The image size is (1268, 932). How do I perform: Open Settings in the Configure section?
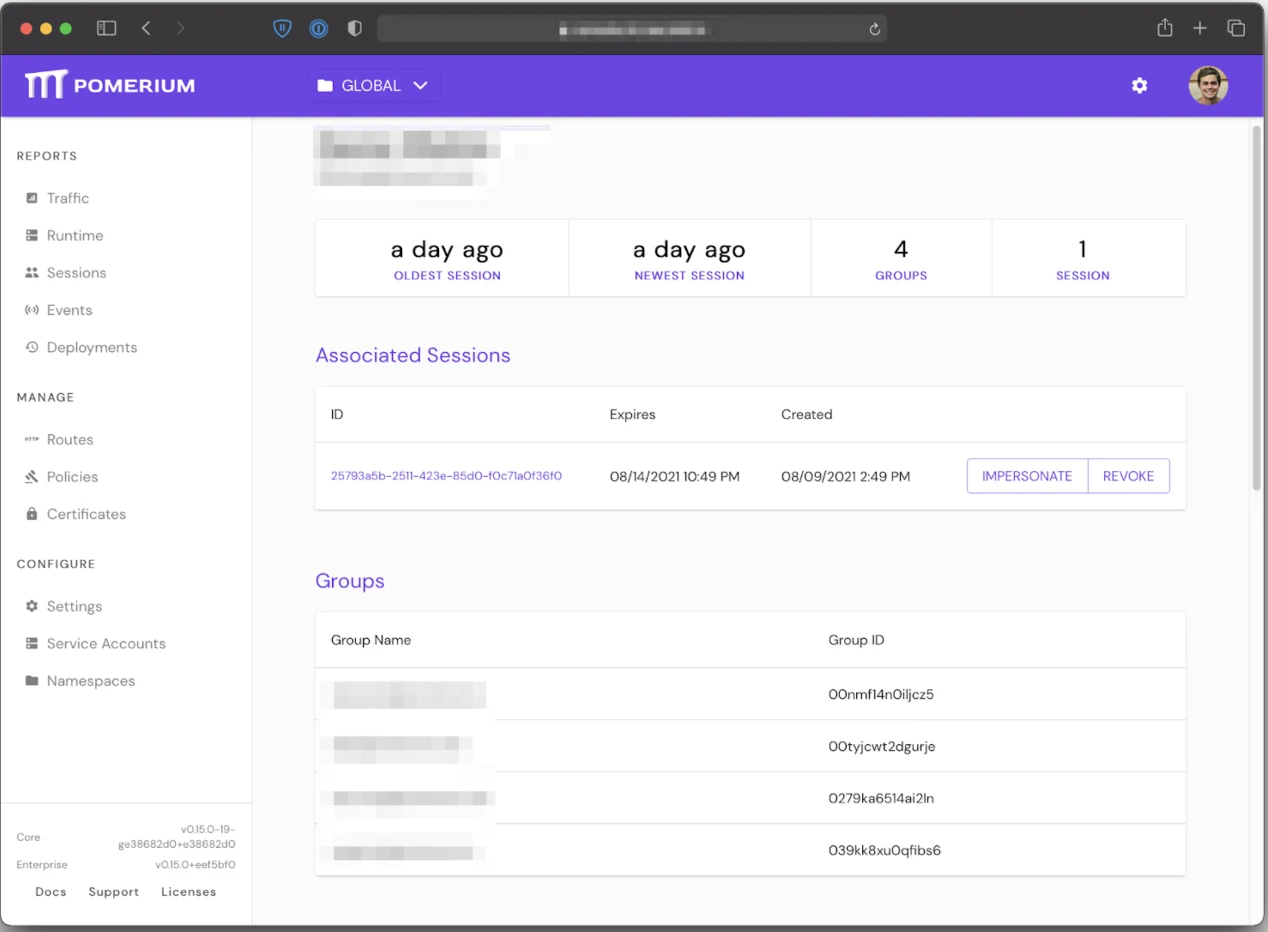point(74,606)
